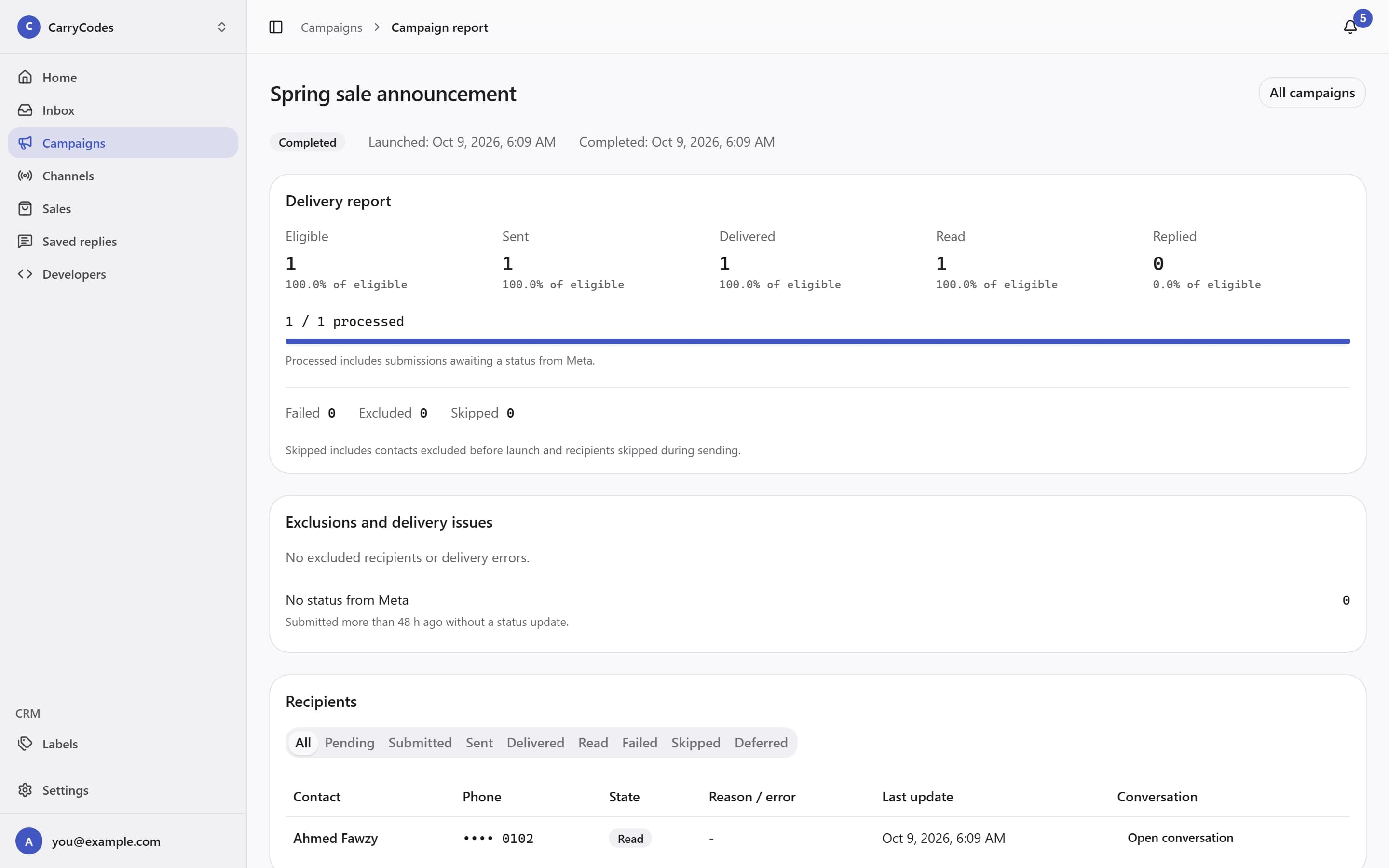Click the Last update column header
Viewport: 1389px width, 868px height.
click(917, 796)
